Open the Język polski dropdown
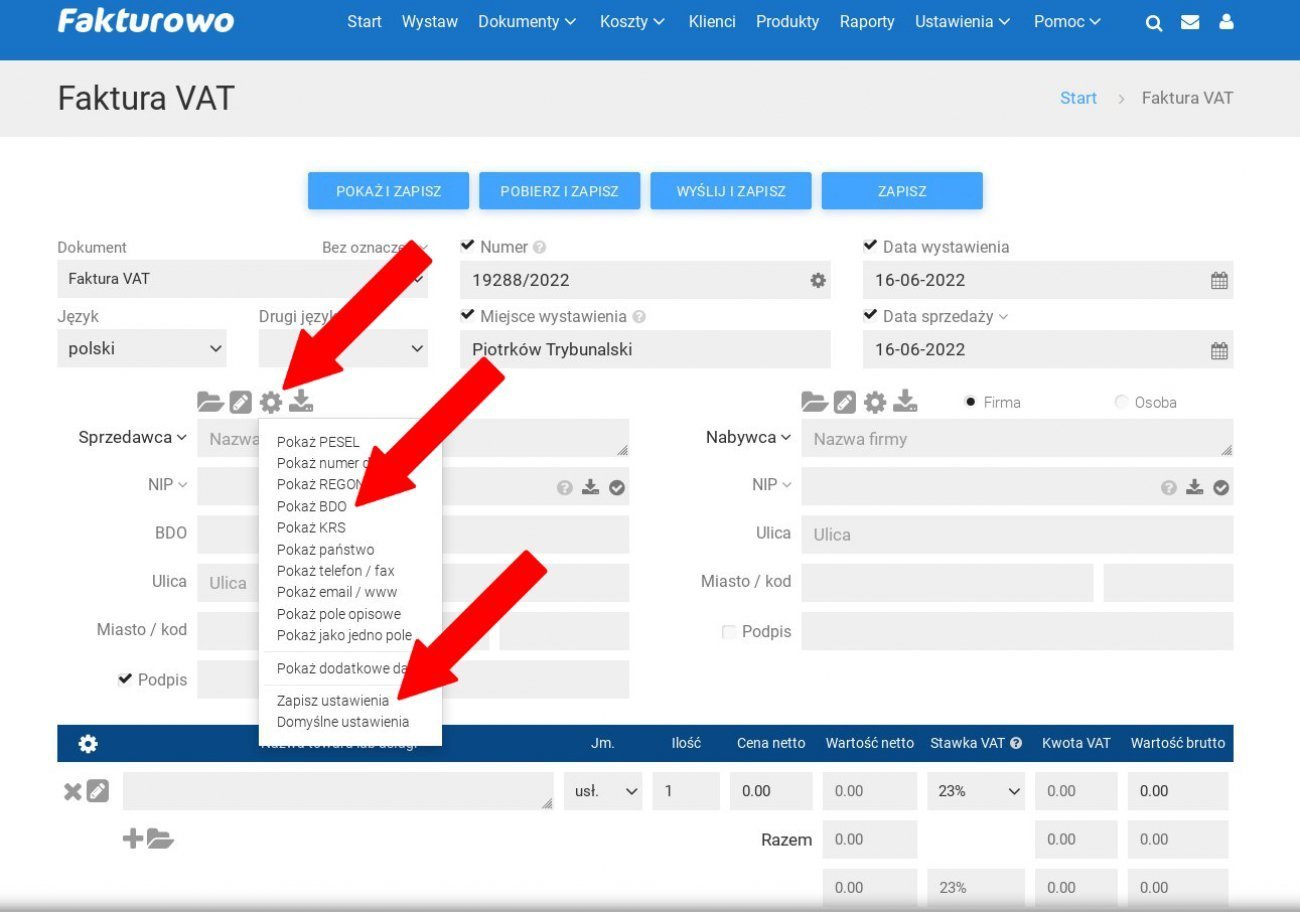 coord(142,349)
